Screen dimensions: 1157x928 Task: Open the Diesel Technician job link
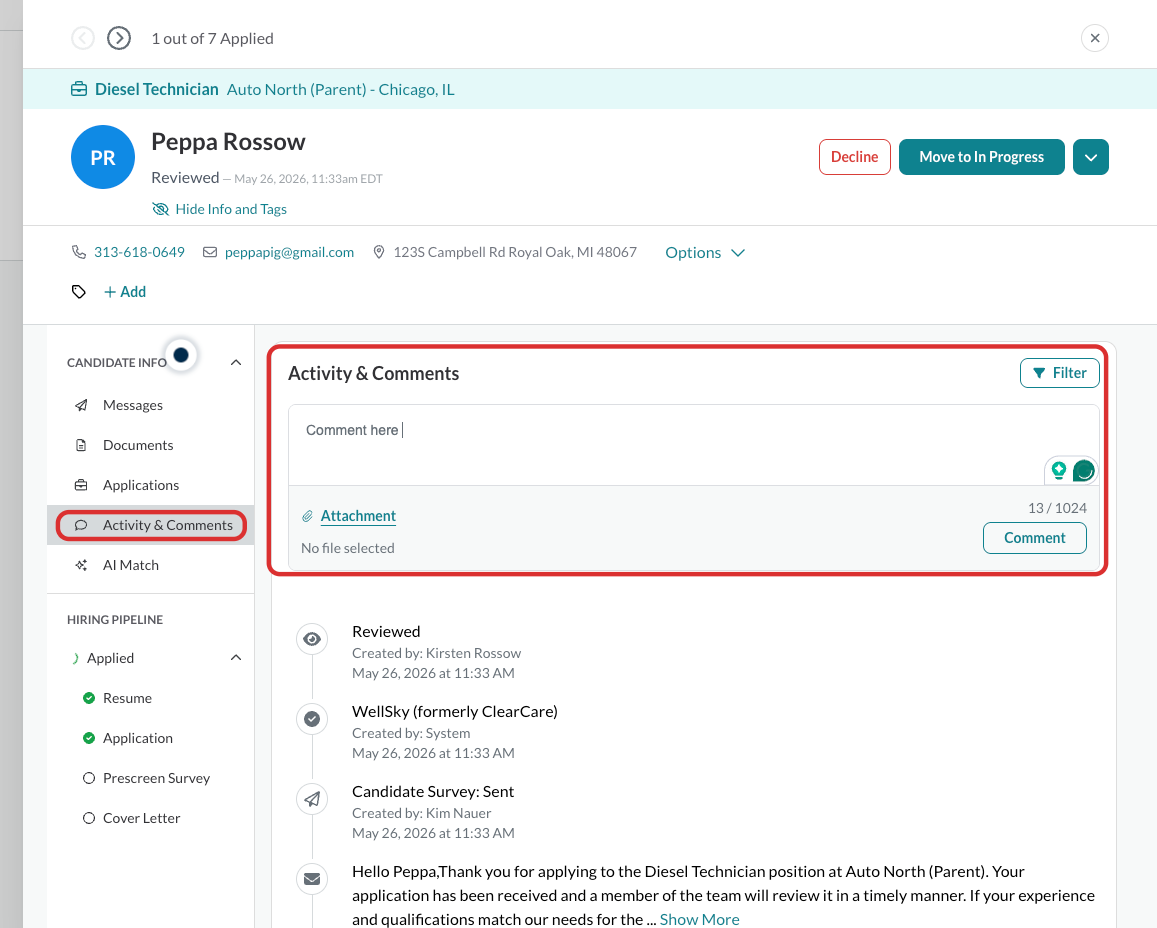click(156, 89)
